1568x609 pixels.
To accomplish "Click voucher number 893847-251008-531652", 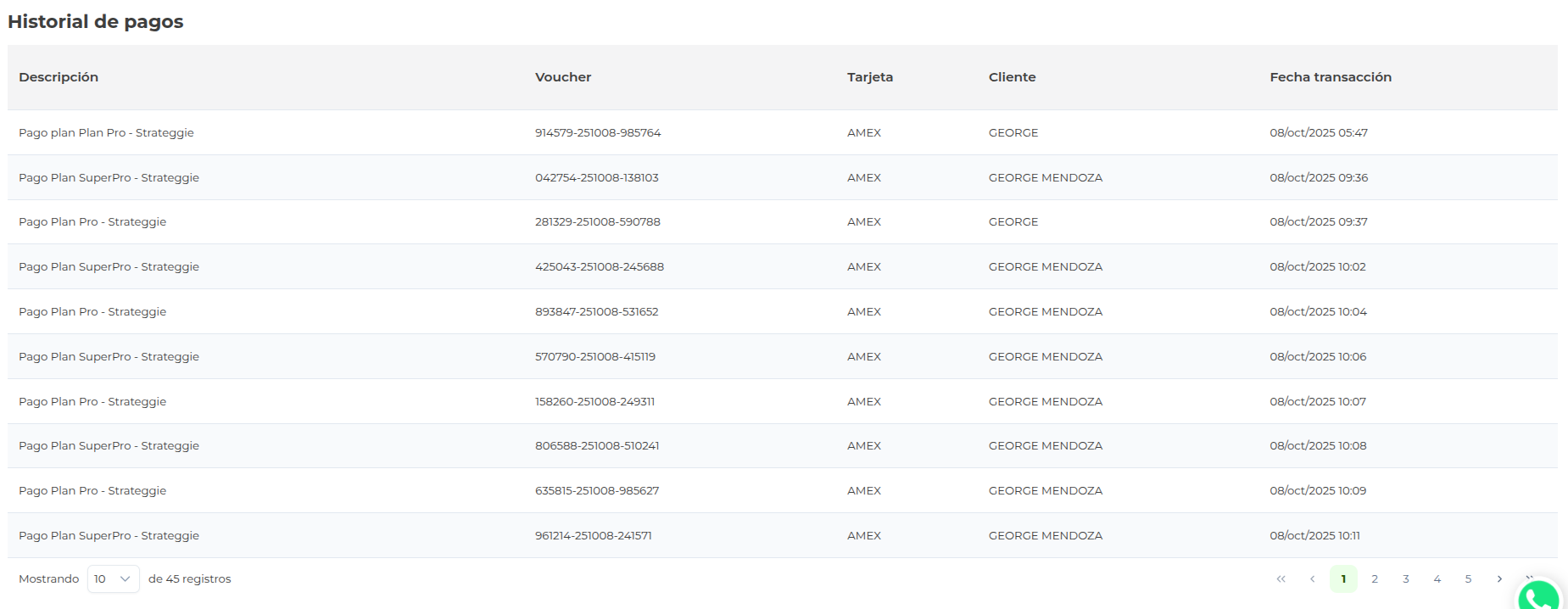I will tap(596, 312).
